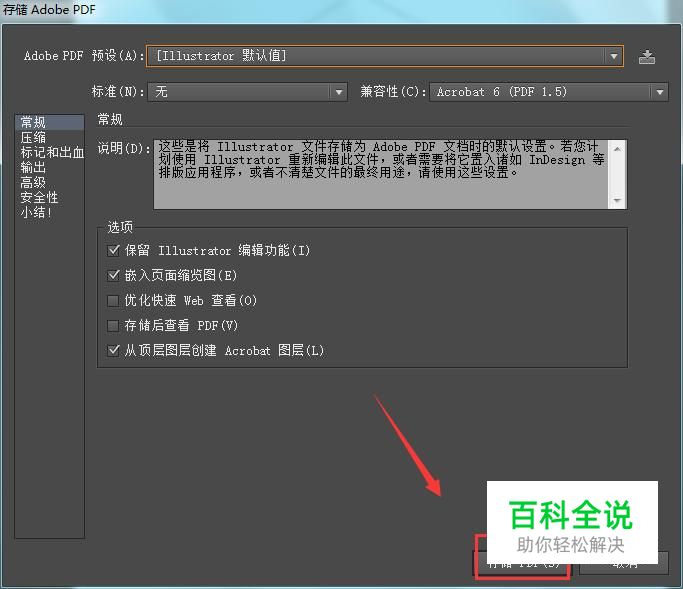Click the save preset icon beside preset dropdown
Screen dimensions: 683x589
point(647,57)
